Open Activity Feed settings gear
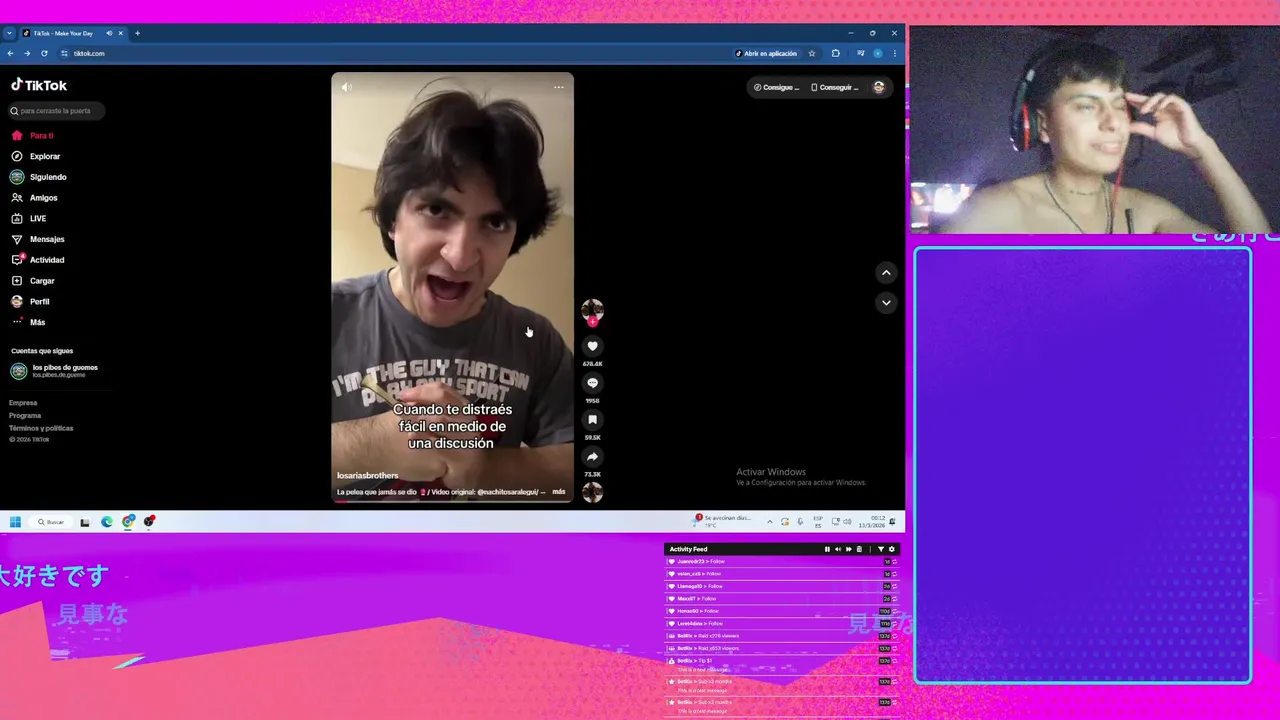 pos(892,549)
